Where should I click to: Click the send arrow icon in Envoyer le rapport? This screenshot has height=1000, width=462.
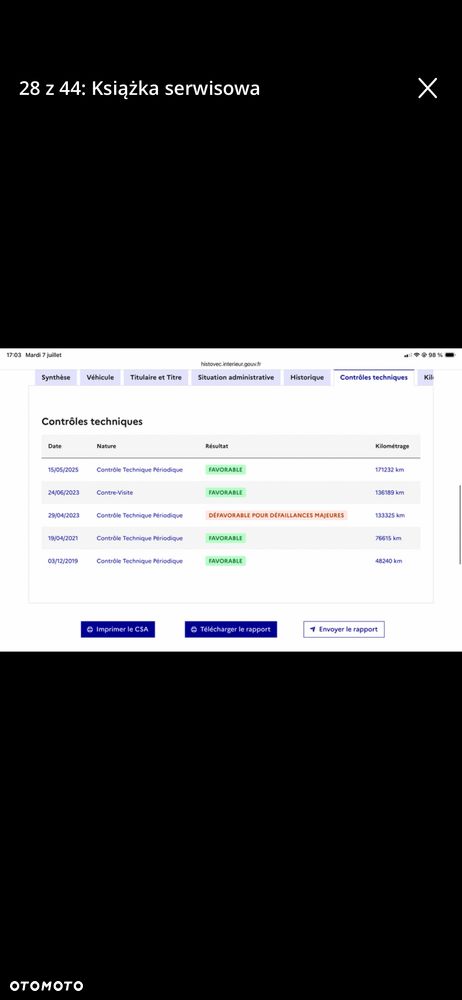click(313, 629)
